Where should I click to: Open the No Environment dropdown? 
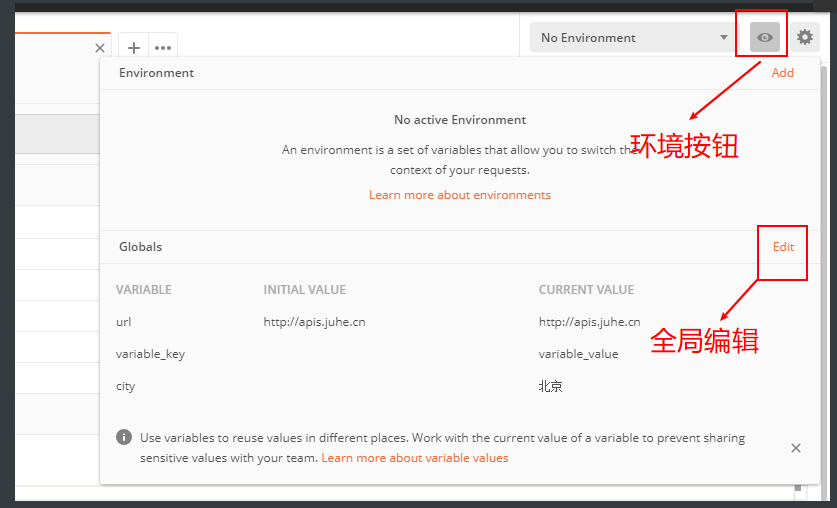tap(634, 37)
